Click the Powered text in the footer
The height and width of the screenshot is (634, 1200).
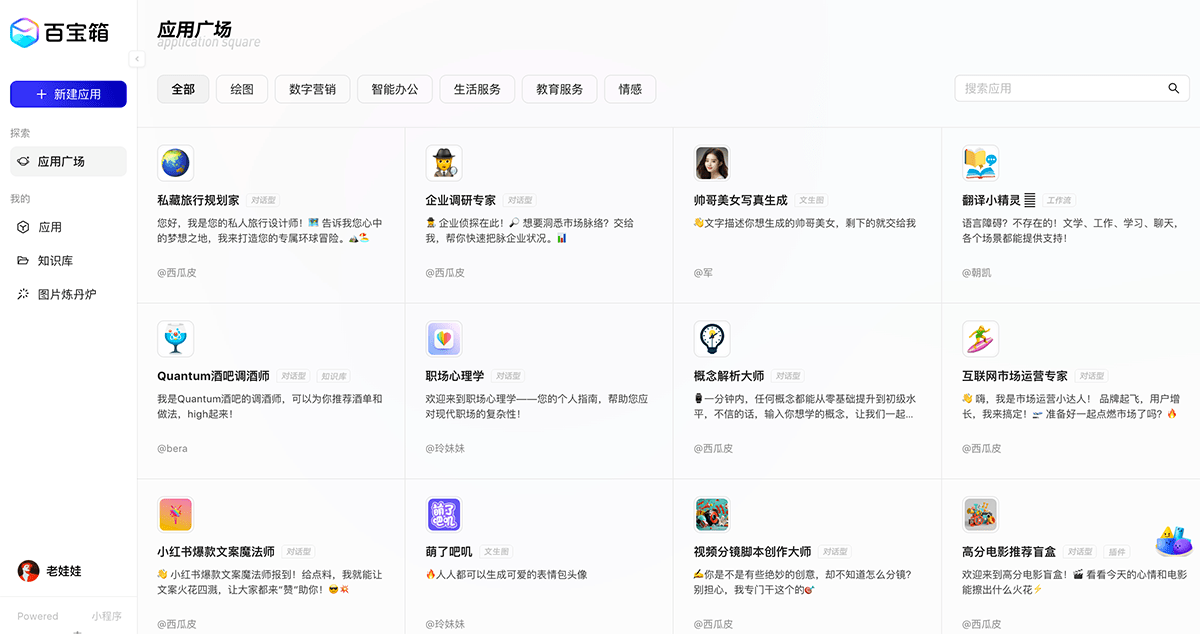[x=38, y=616]
